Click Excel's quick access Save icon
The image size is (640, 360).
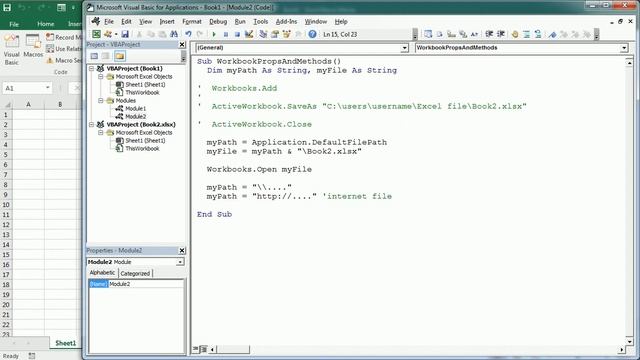pos(7,7)
